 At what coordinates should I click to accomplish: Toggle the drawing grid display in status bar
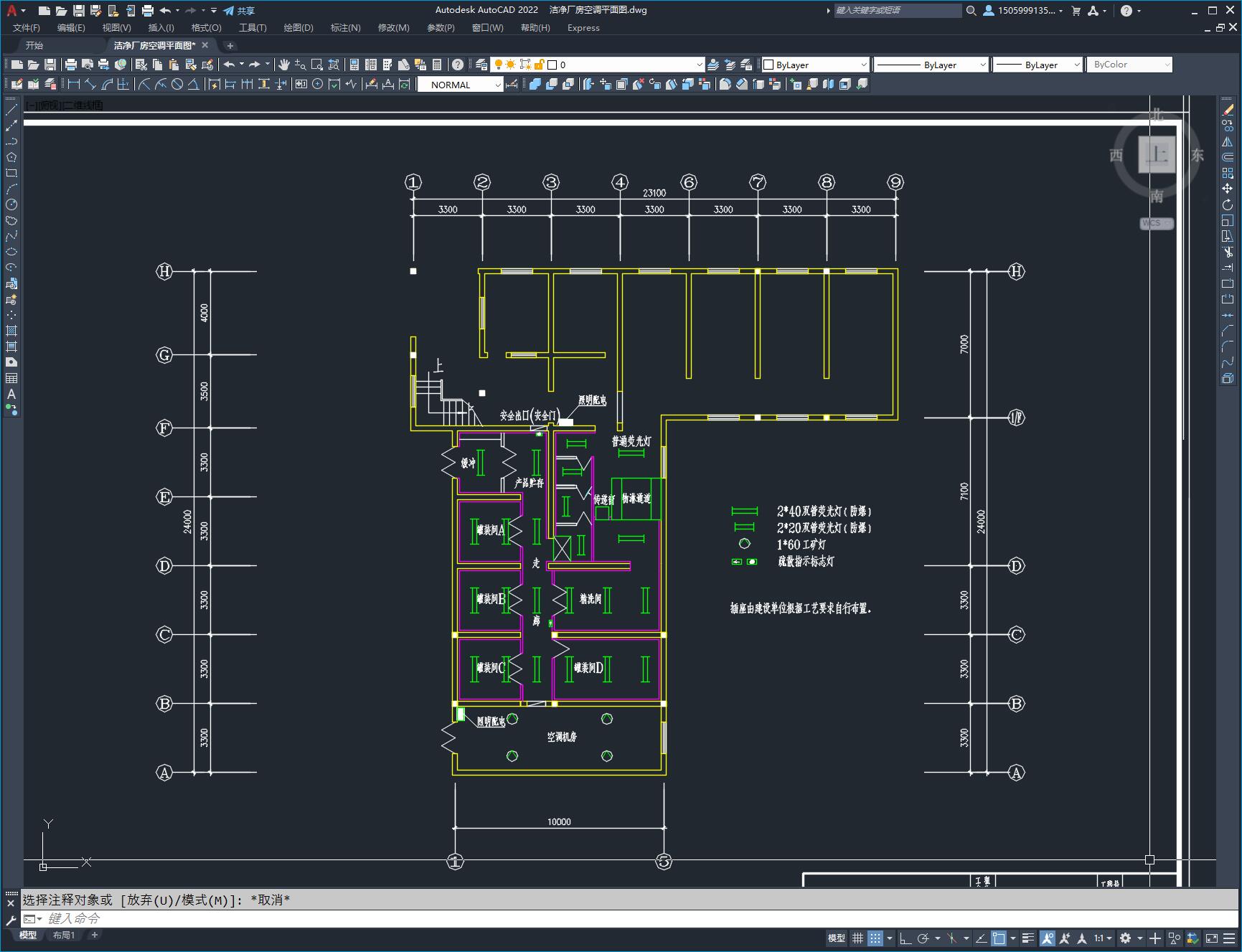pyautogui.click(x=857, y=938)
